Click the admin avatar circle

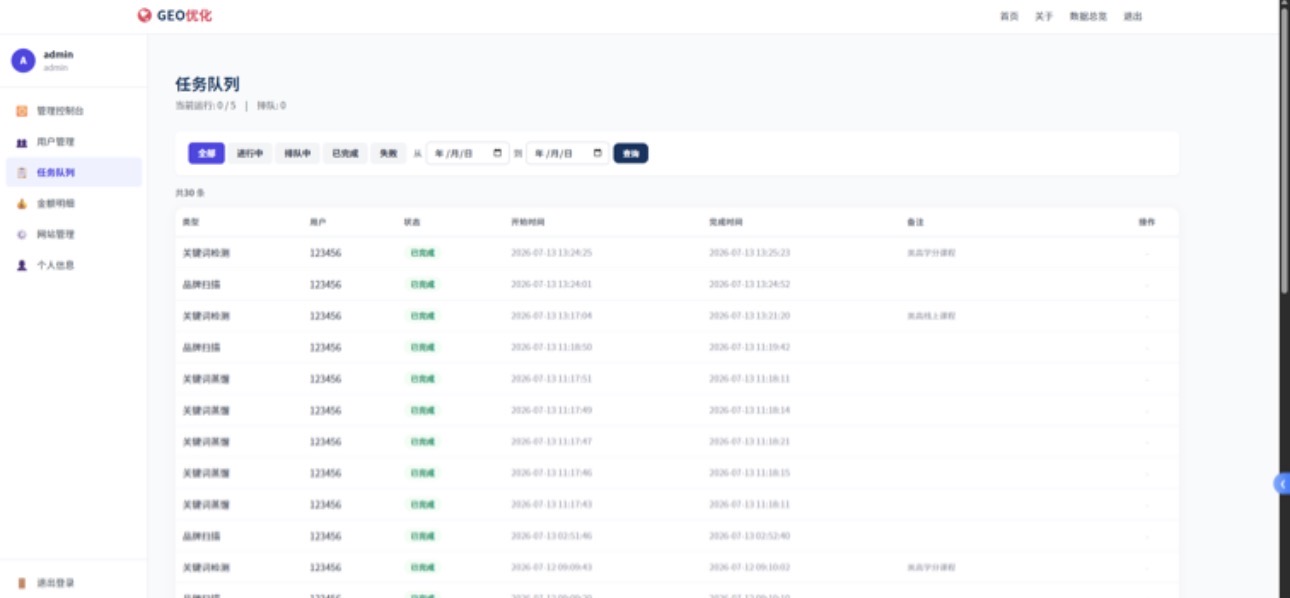tap(23, 60)
